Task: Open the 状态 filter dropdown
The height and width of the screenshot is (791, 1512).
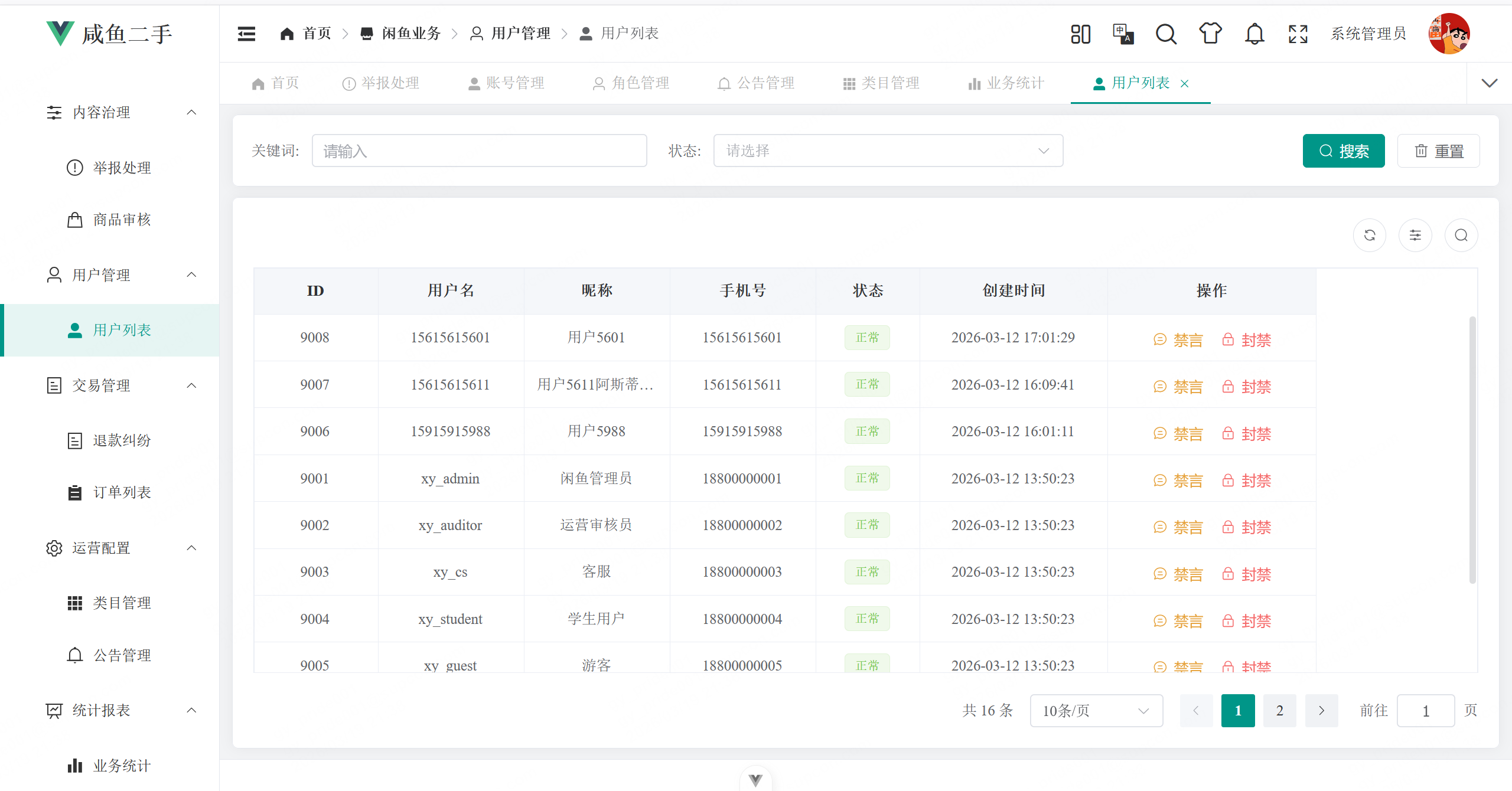Action: (x=887, y=151)
